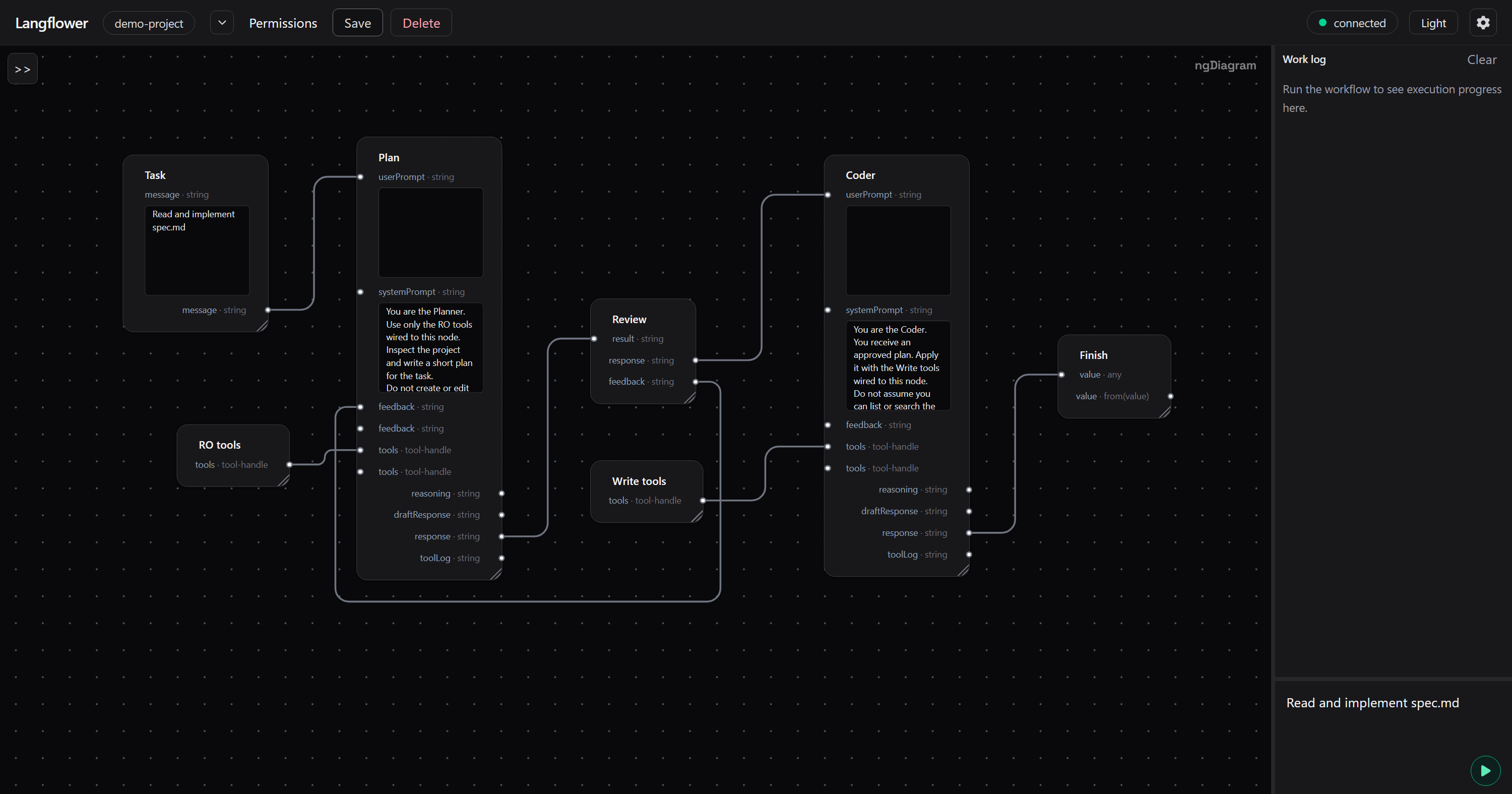Click the RO tools node output port

pos(289,464)
